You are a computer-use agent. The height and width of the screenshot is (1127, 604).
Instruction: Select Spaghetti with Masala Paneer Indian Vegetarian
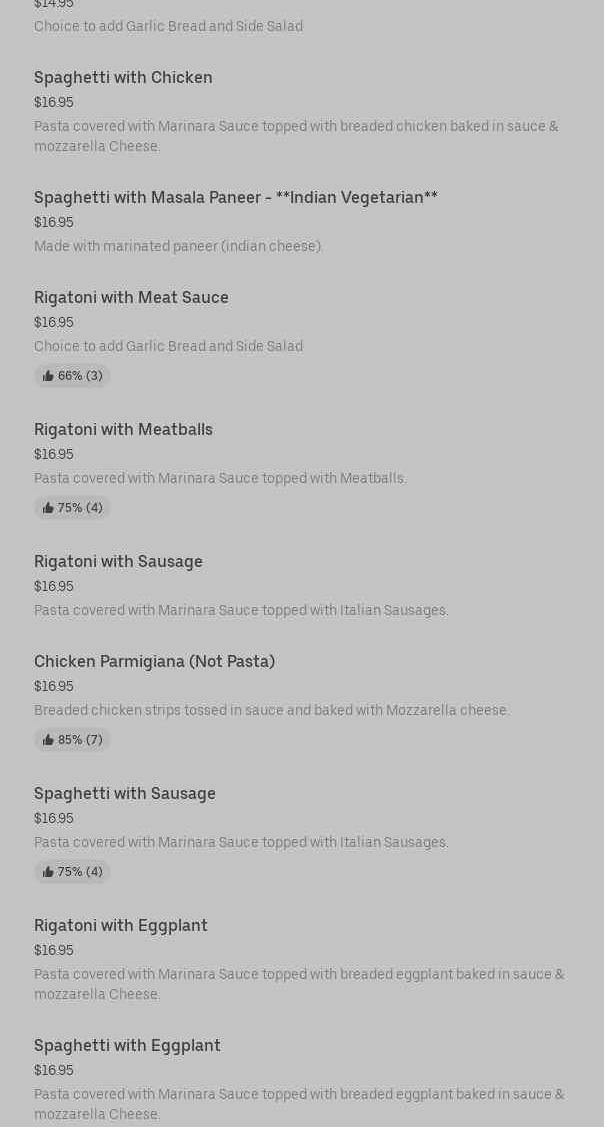click(x=235, y=197)
